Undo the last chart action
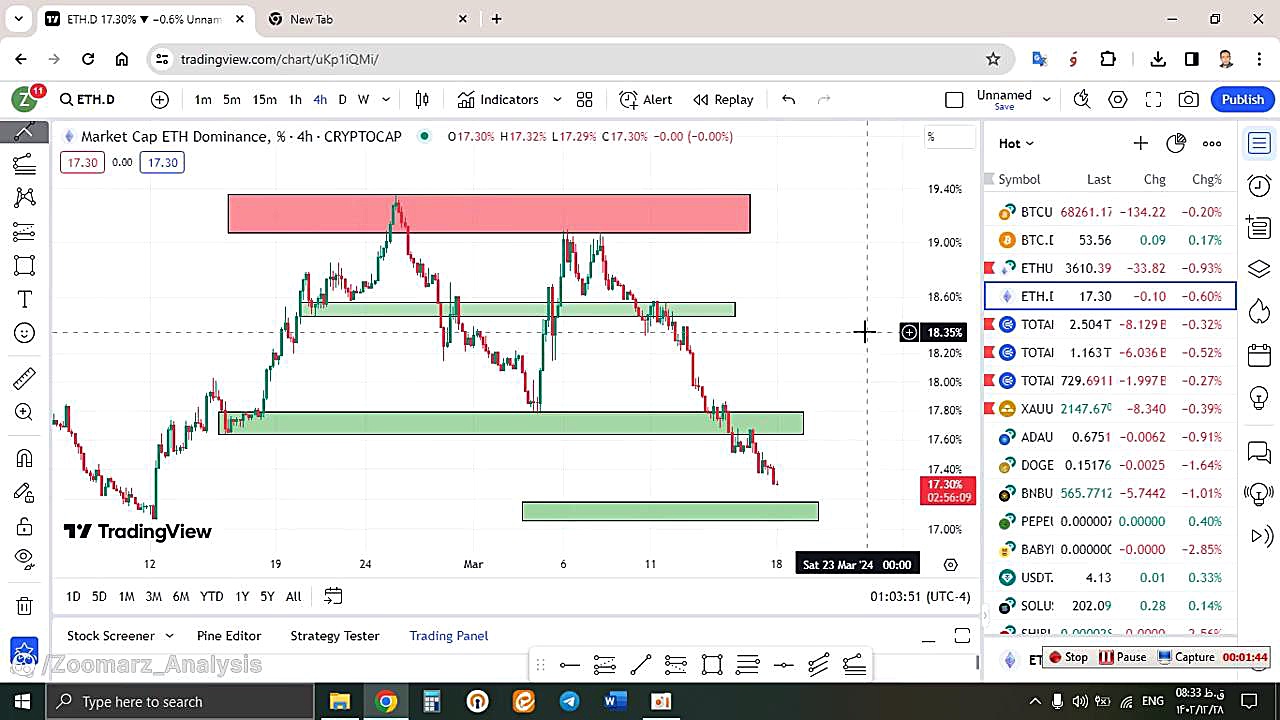Viewport: 1280px width, 720px height. pyautogui.click(x=788, y=99)
